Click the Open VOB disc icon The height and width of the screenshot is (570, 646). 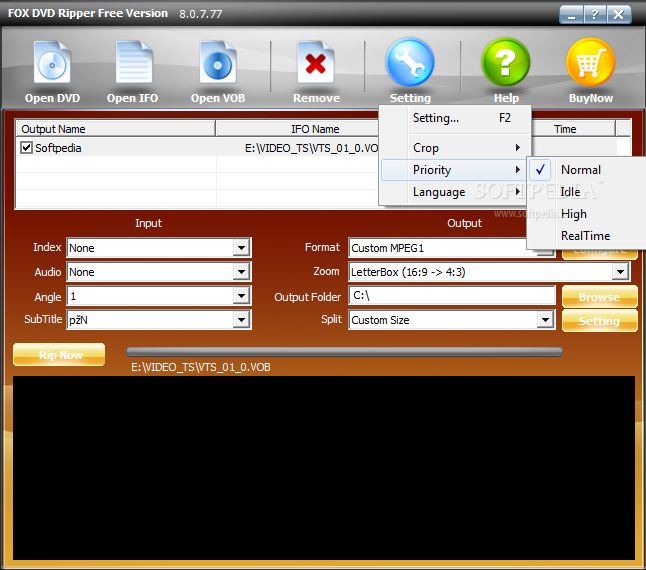pyautogui.click(x=218, y=63)
